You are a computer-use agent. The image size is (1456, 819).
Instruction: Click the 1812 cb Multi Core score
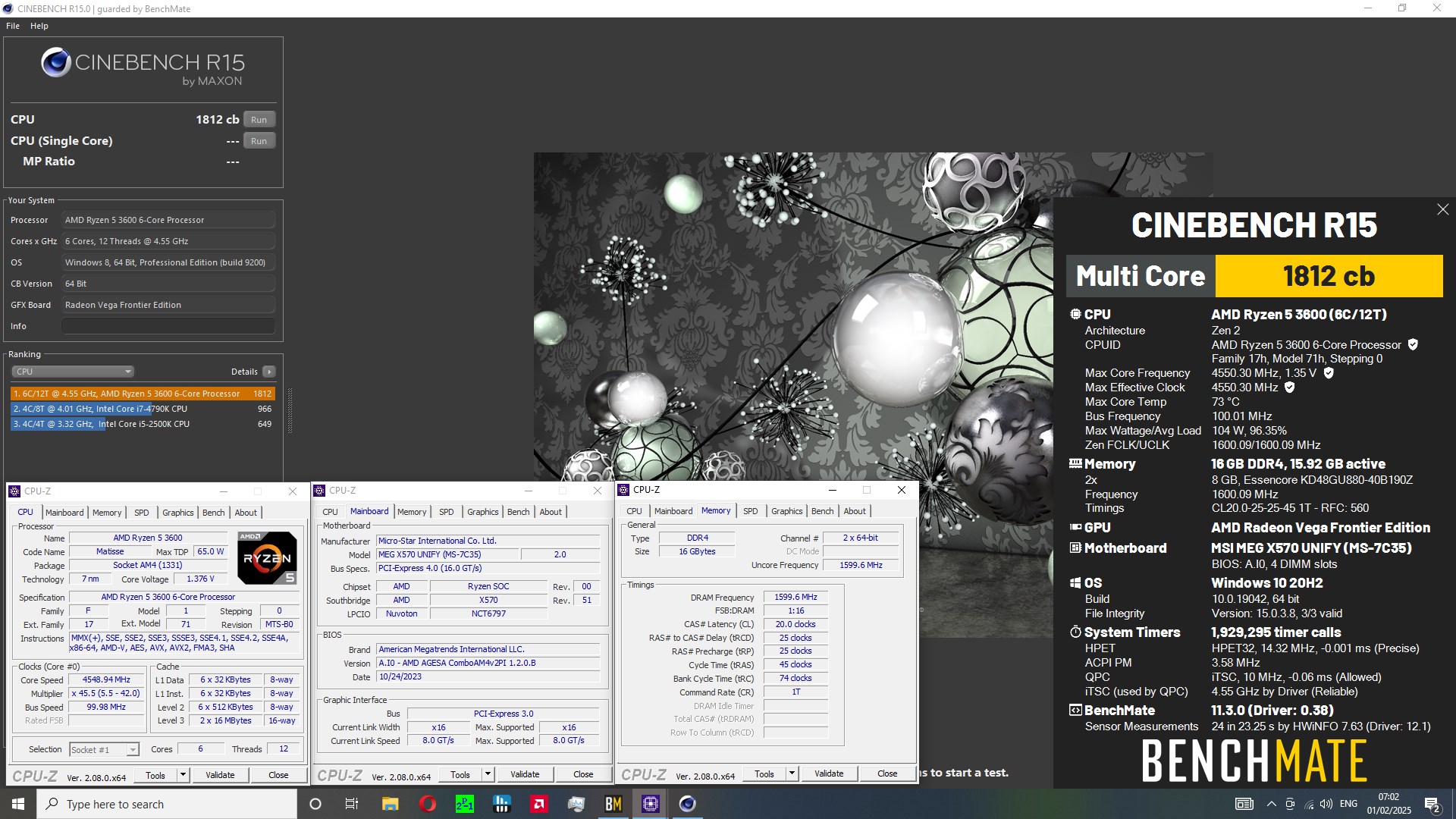[1329, 276]
